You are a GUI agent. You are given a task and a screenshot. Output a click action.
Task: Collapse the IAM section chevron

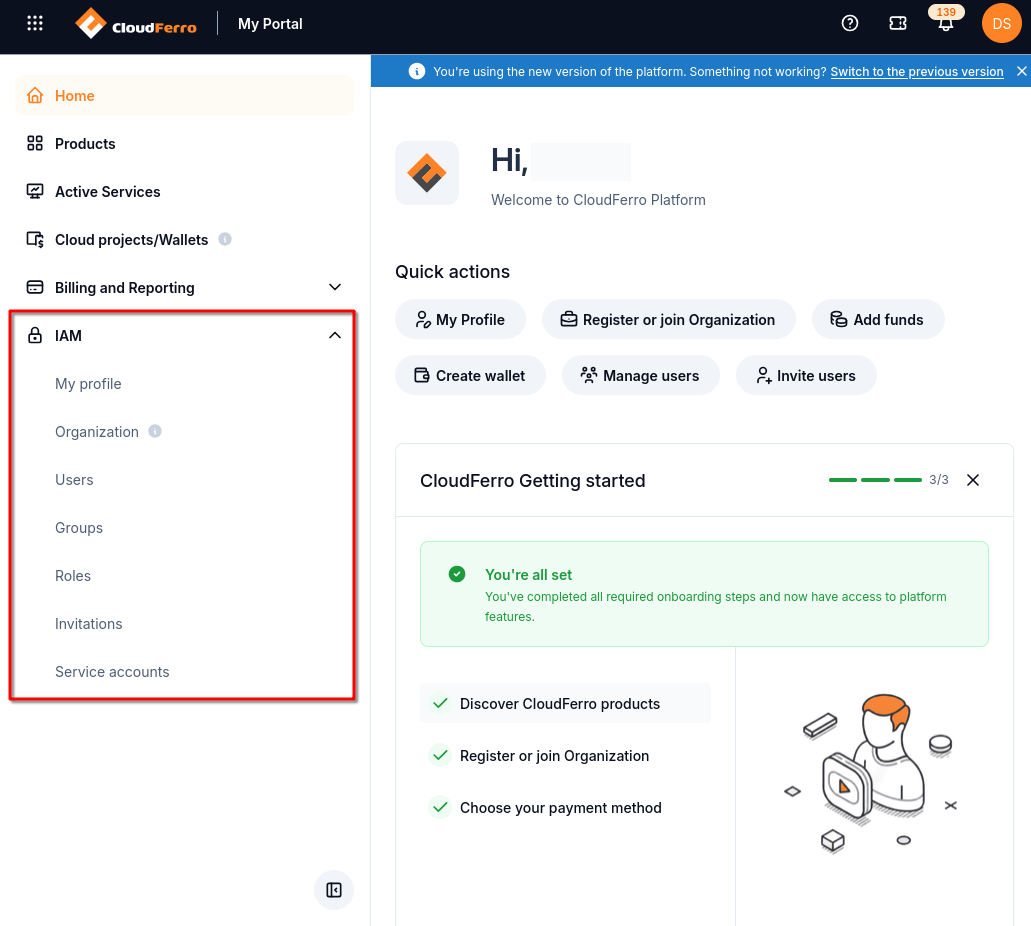(335, 335)
